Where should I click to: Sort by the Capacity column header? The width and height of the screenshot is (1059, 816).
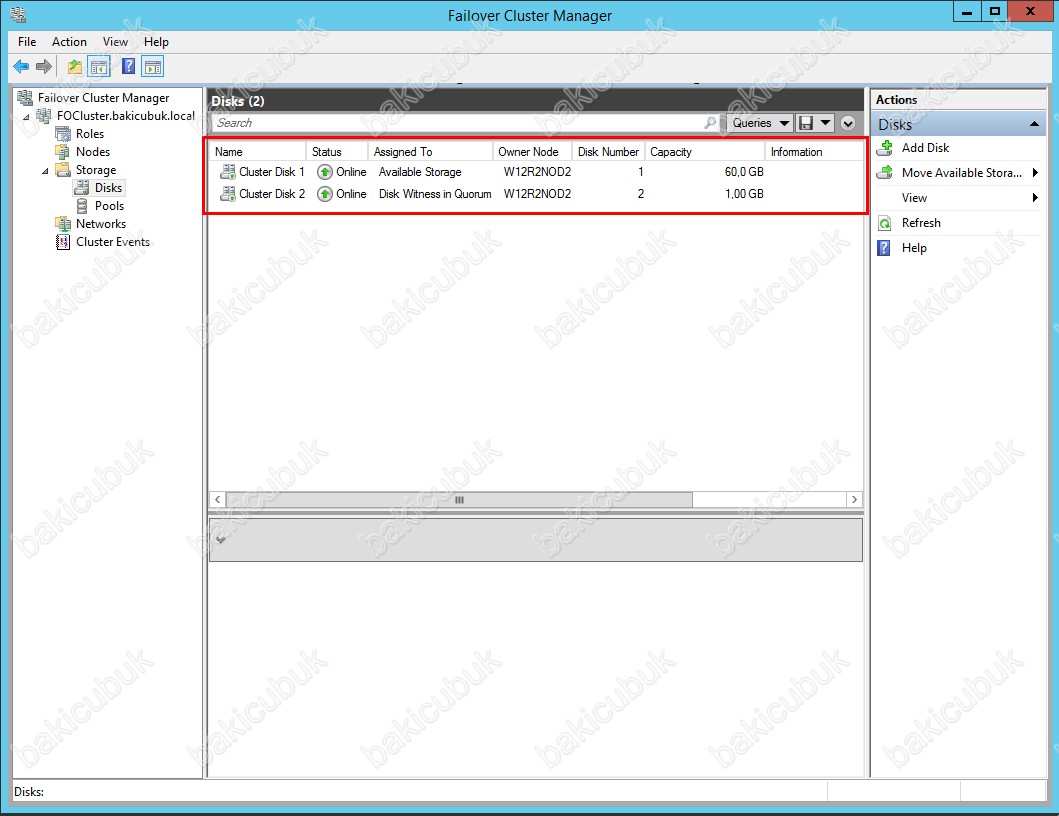pos(704,152)
